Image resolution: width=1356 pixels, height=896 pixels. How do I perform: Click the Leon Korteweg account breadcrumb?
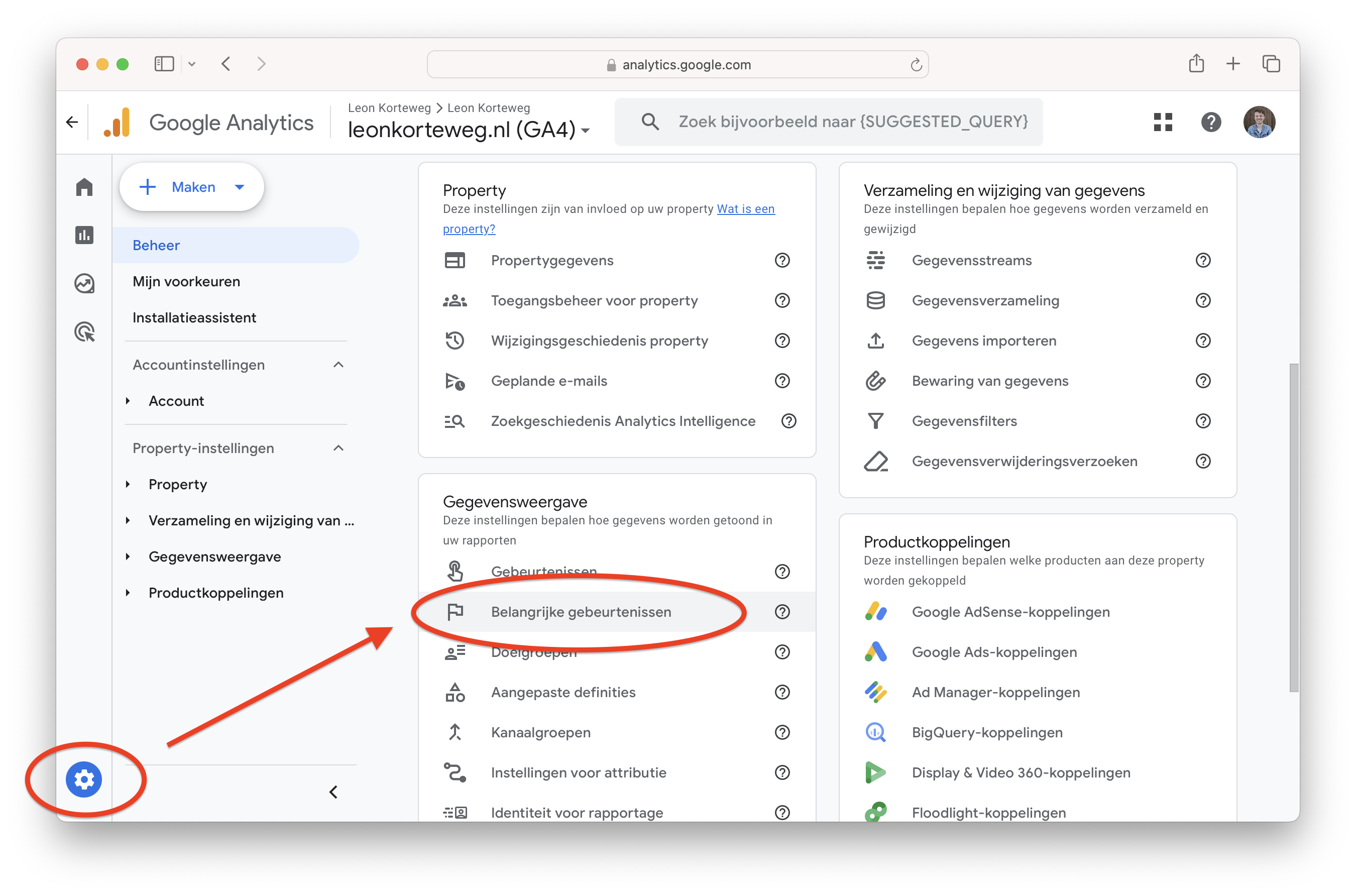pos(389,108)
